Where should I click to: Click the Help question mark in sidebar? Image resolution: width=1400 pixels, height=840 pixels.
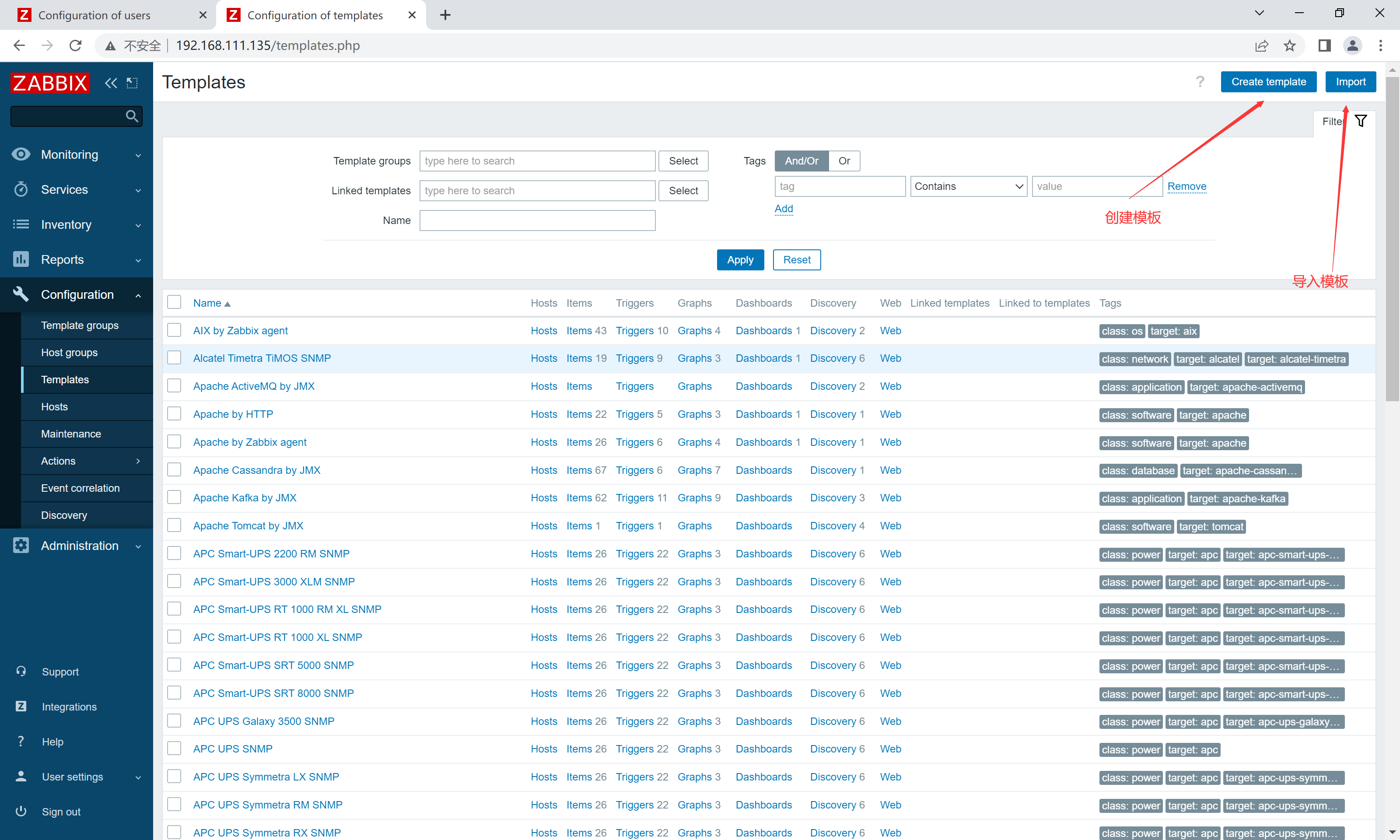tap(21, 741)
